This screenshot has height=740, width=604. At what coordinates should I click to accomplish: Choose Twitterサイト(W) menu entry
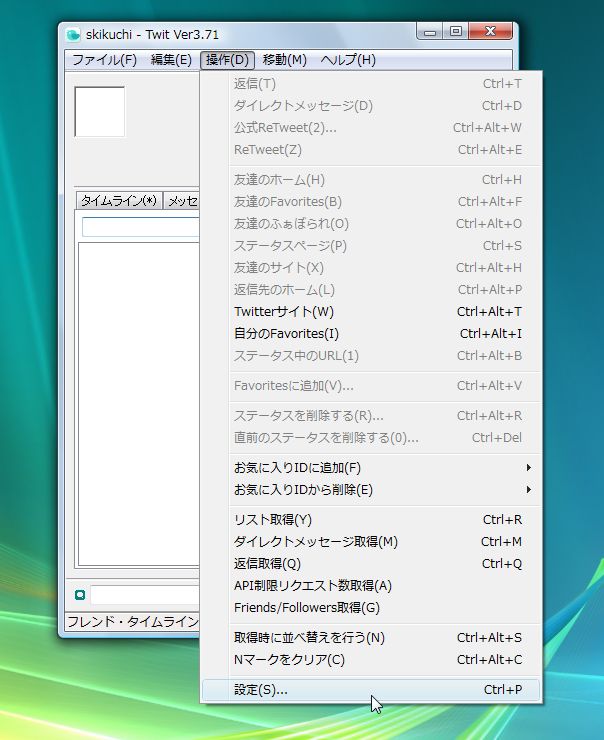371,311
